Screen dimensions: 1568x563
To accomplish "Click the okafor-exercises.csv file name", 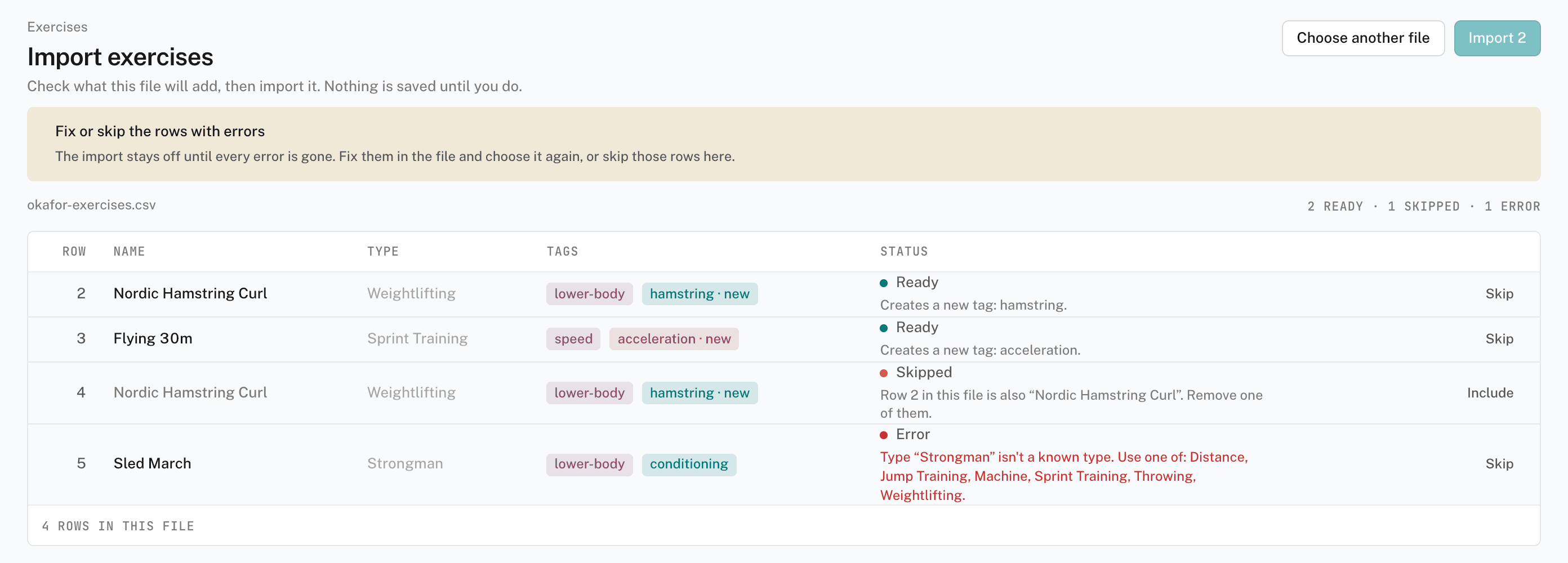I will point(91,205).
